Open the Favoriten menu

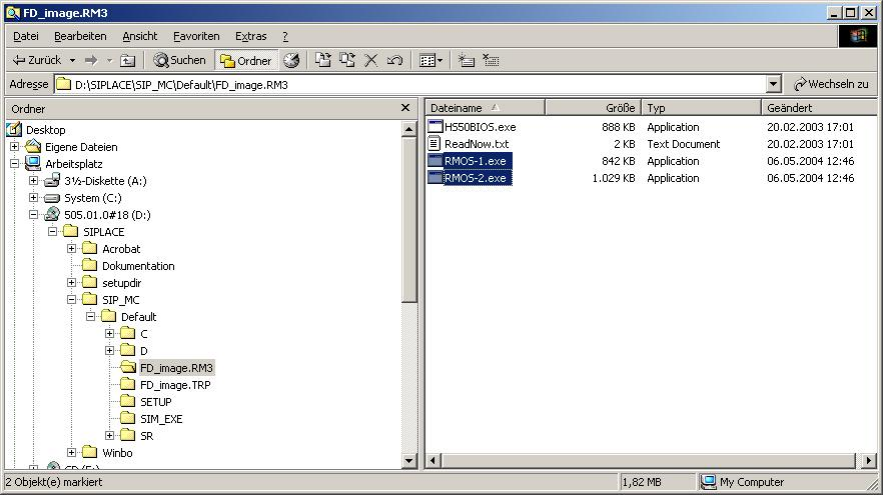click(196, 36)
